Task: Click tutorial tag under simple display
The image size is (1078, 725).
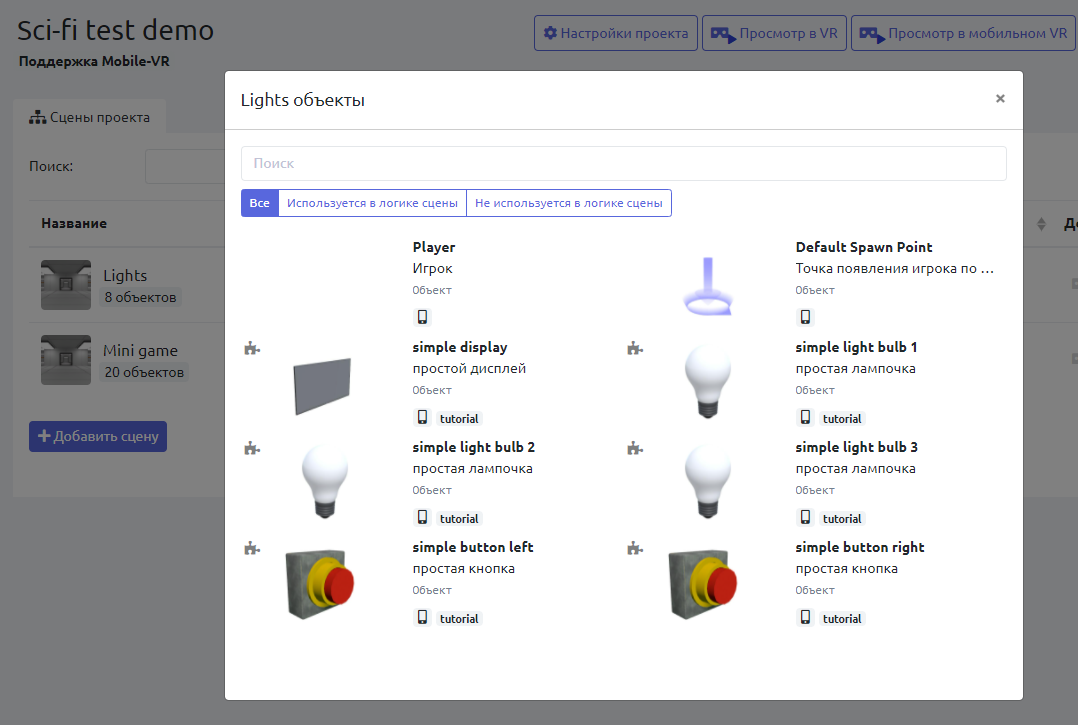Action: coord(459,419)
